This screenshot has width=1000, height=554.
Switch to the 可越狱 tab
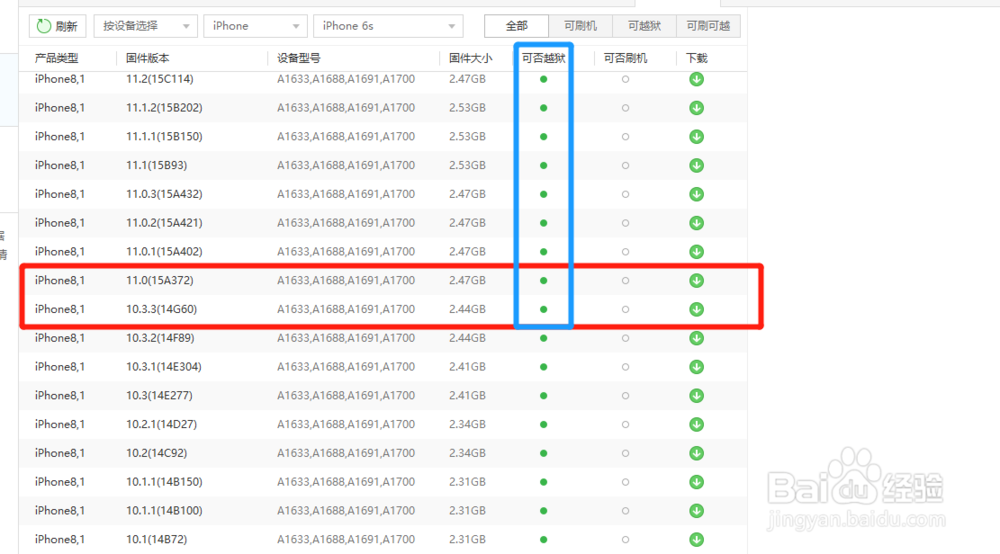pos(644,26)
